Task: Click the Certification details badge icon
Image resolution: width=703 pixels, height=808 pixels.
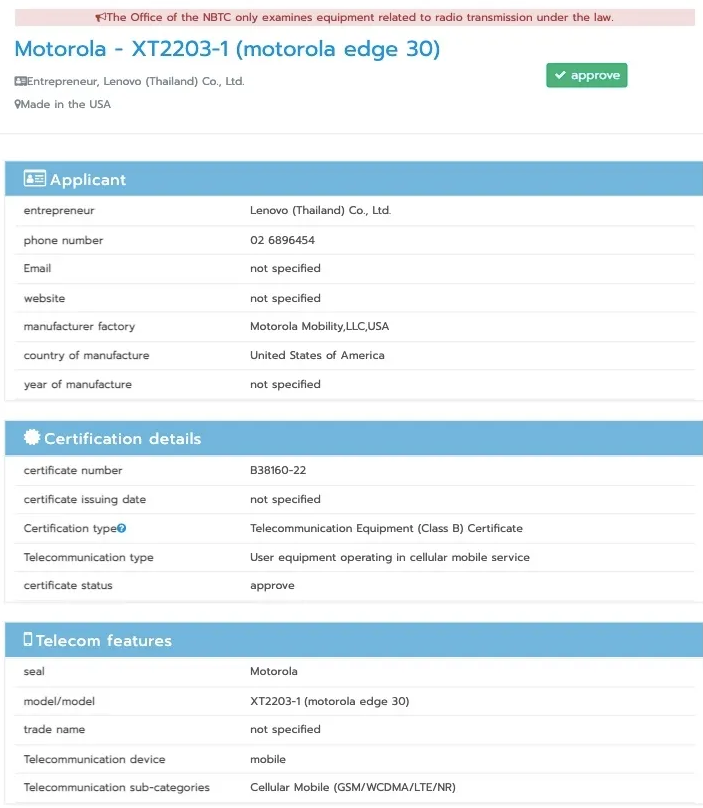Action: point(32,438)
